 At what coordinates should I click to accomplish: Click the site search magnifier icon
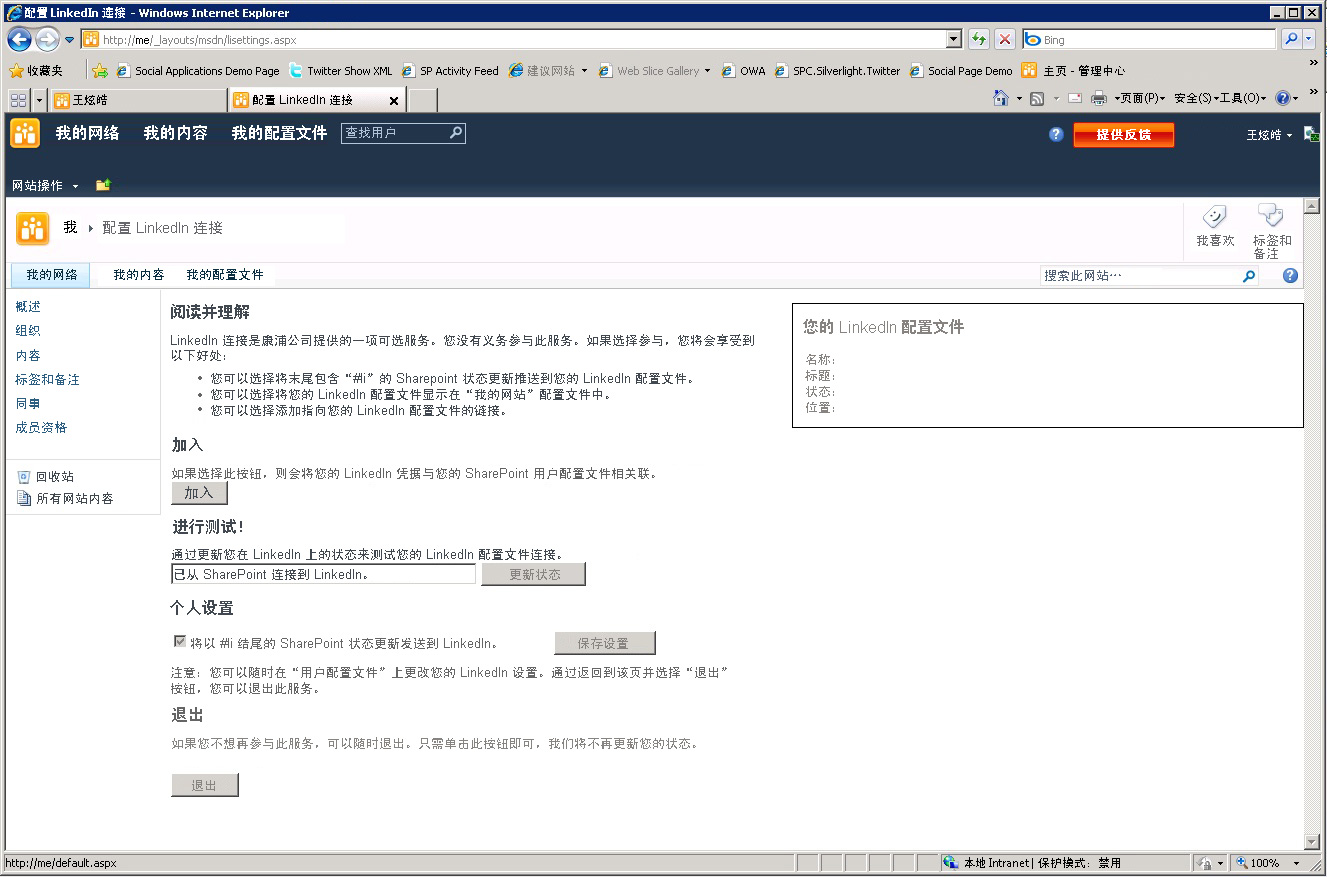click(1249, 276)
